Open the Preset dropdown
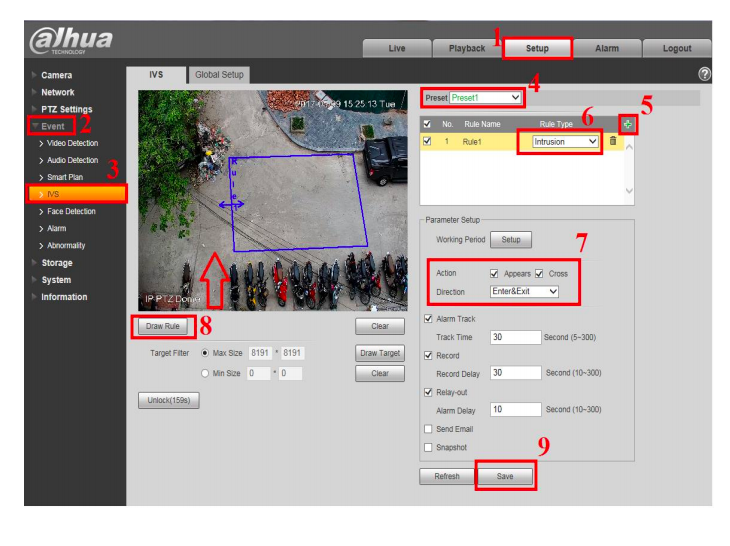 [485, 98]
